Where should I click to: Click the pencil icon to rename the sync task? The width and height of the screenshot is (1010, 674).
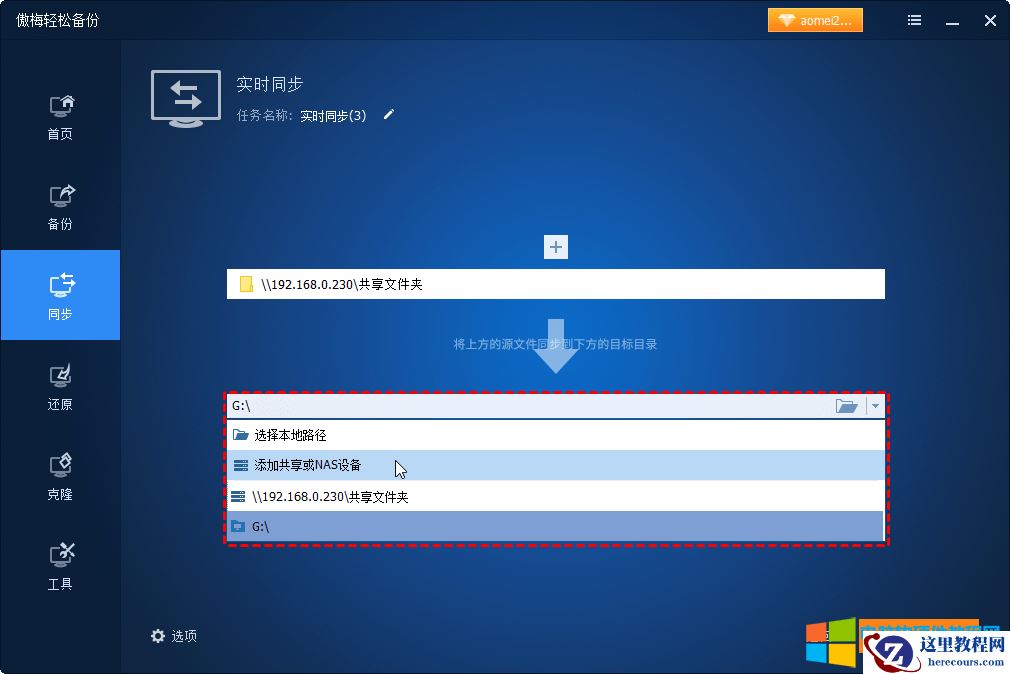388,115
